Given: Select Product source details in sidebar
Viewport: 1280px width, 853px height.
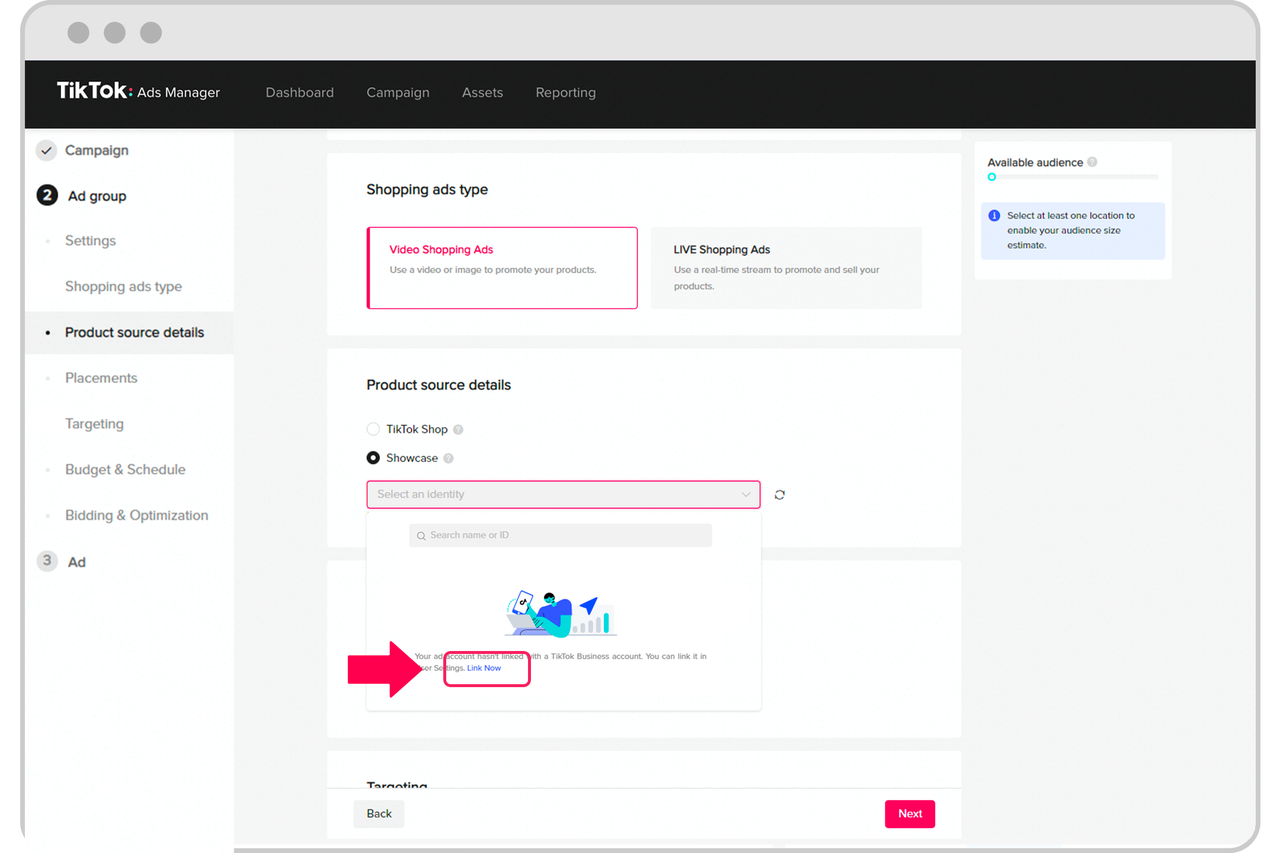Looking at the screenshot, I should pos(134,332).
